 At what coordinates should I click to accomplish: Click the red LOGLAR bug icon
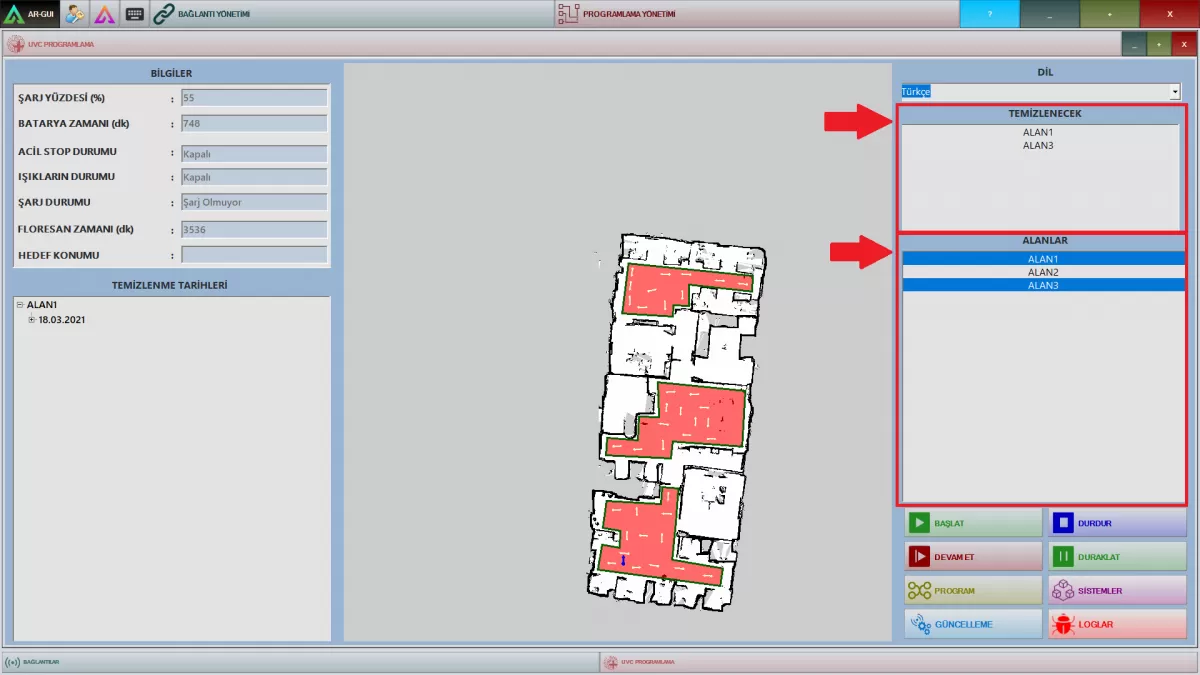(1062, 624)
